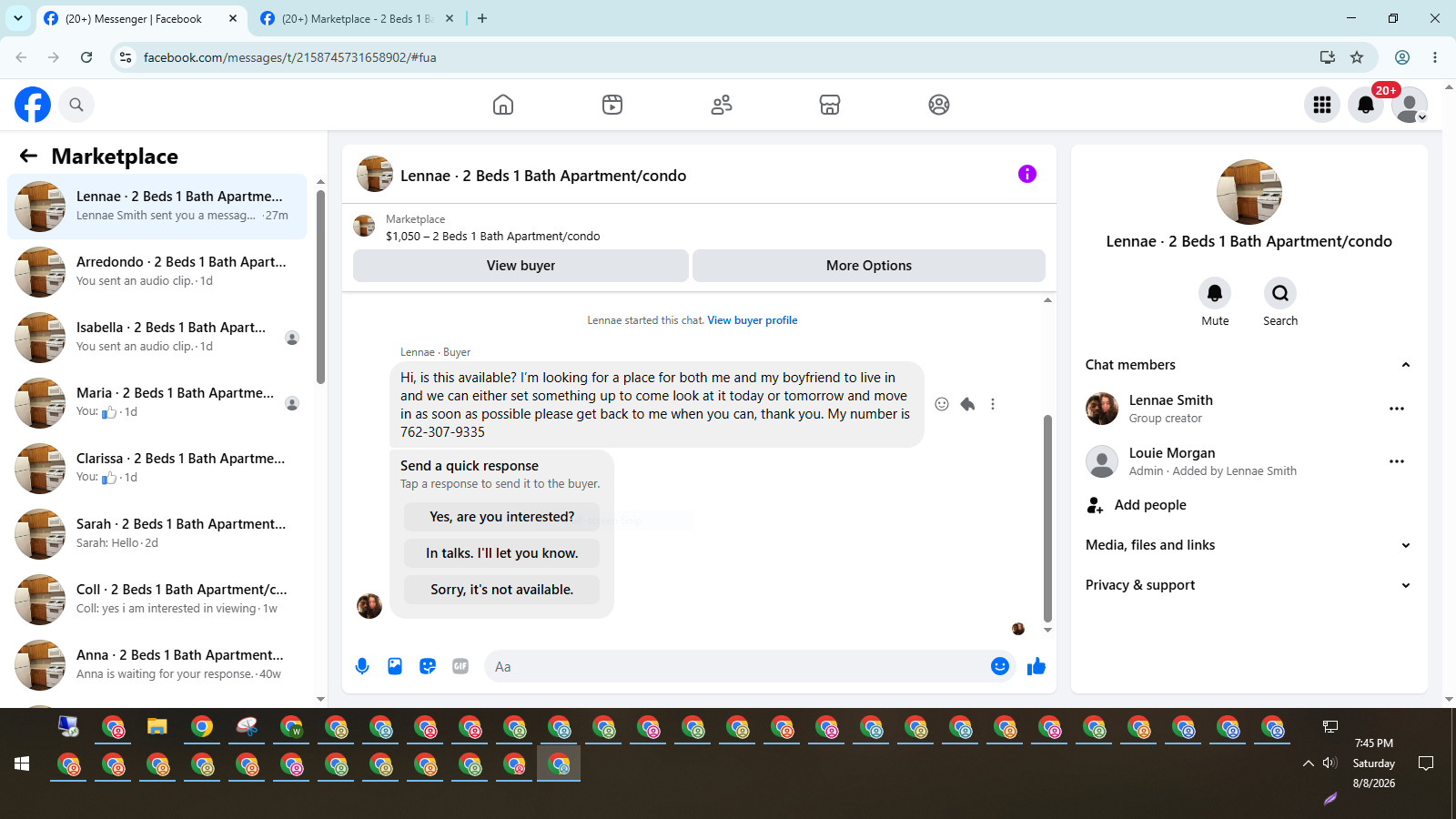Send quick reply 'Yes, are you interested?'
The image size is (1456, 819).
501,517
